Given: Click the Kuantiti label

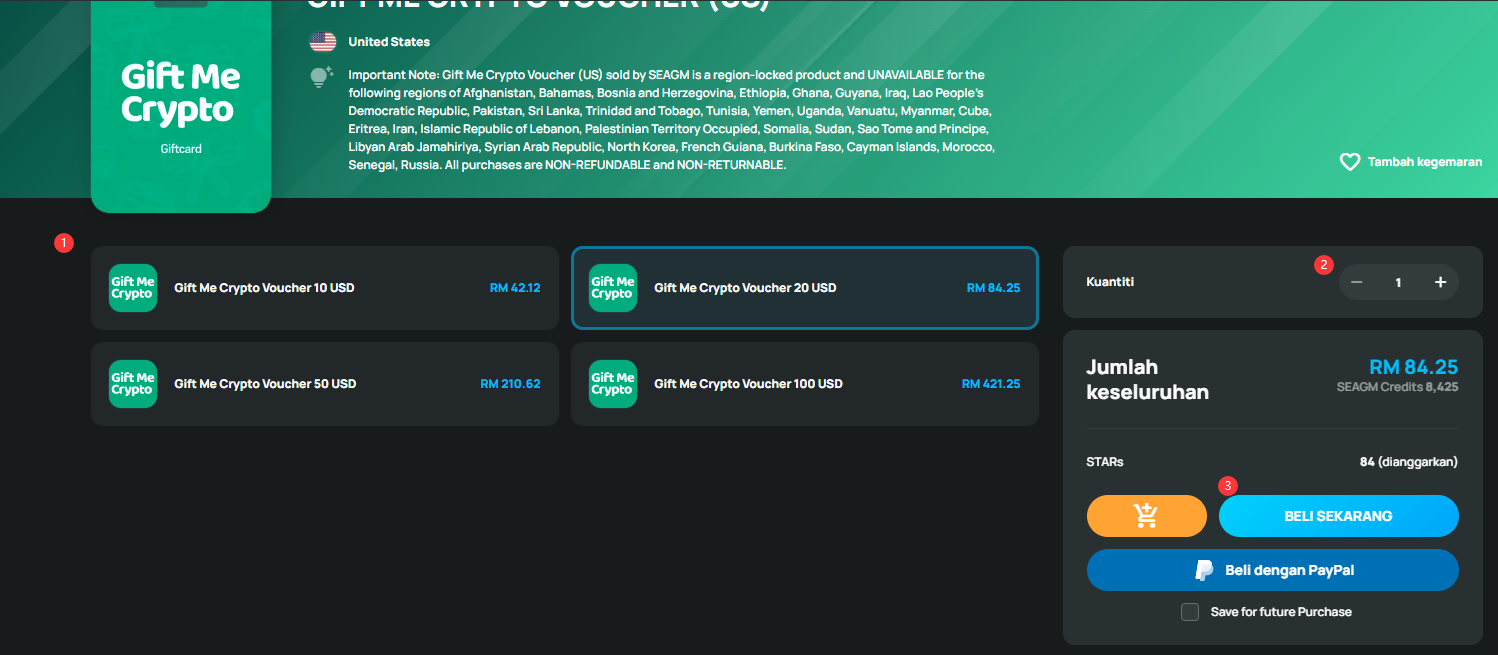Looking at the screenshot, I should pos(1110,282).
